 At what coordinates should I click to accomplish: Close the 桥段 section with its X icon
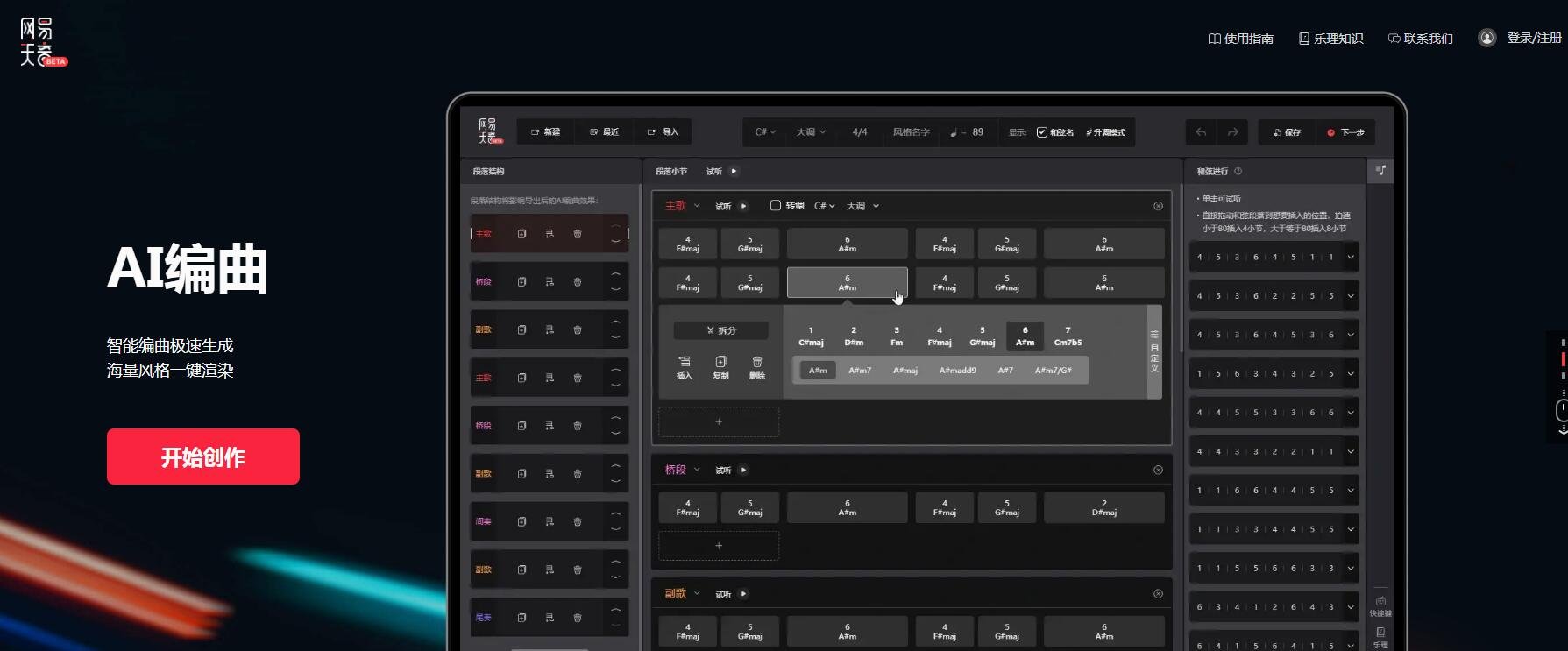tap(1158, 471)
